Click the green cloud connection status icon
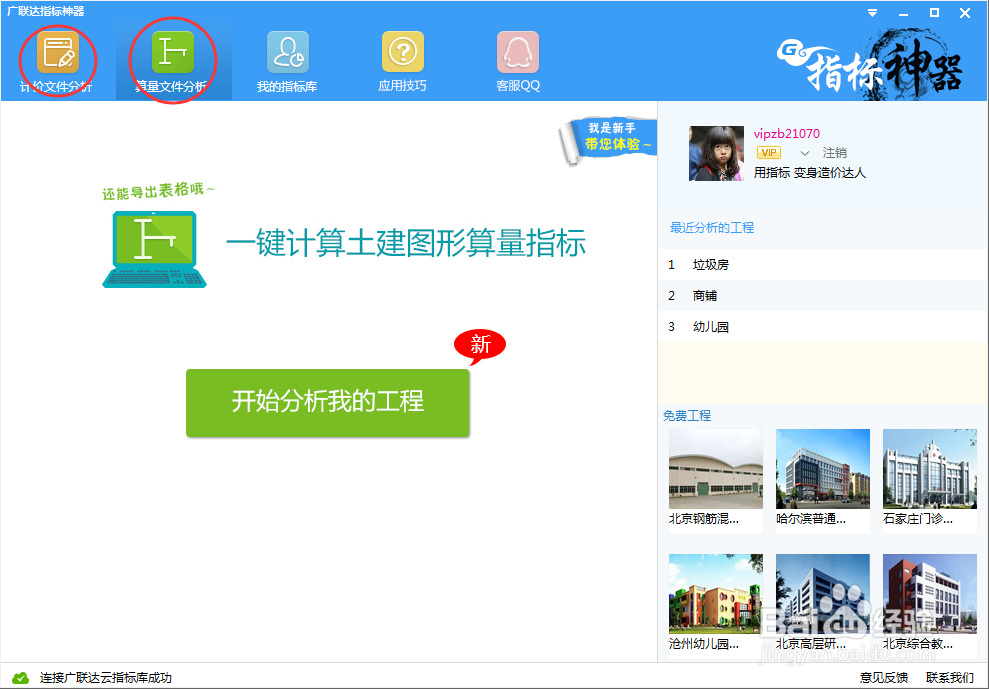The width and height of the screenshot is (989, 689). [x=21, y=678]
